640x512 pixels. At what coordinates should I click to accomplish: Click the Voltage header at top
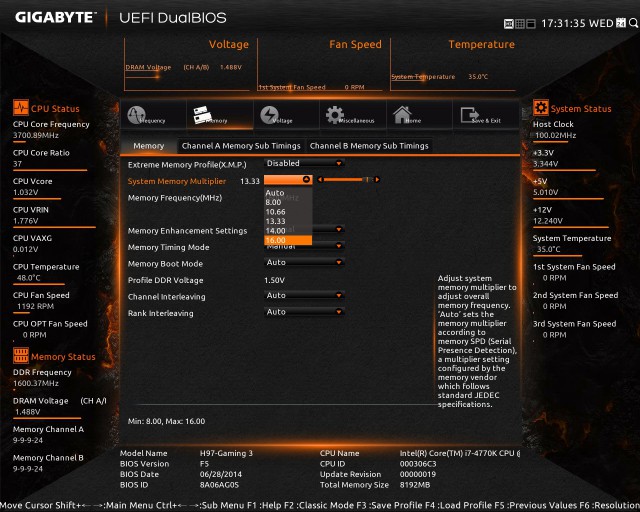tap(229, 44)
